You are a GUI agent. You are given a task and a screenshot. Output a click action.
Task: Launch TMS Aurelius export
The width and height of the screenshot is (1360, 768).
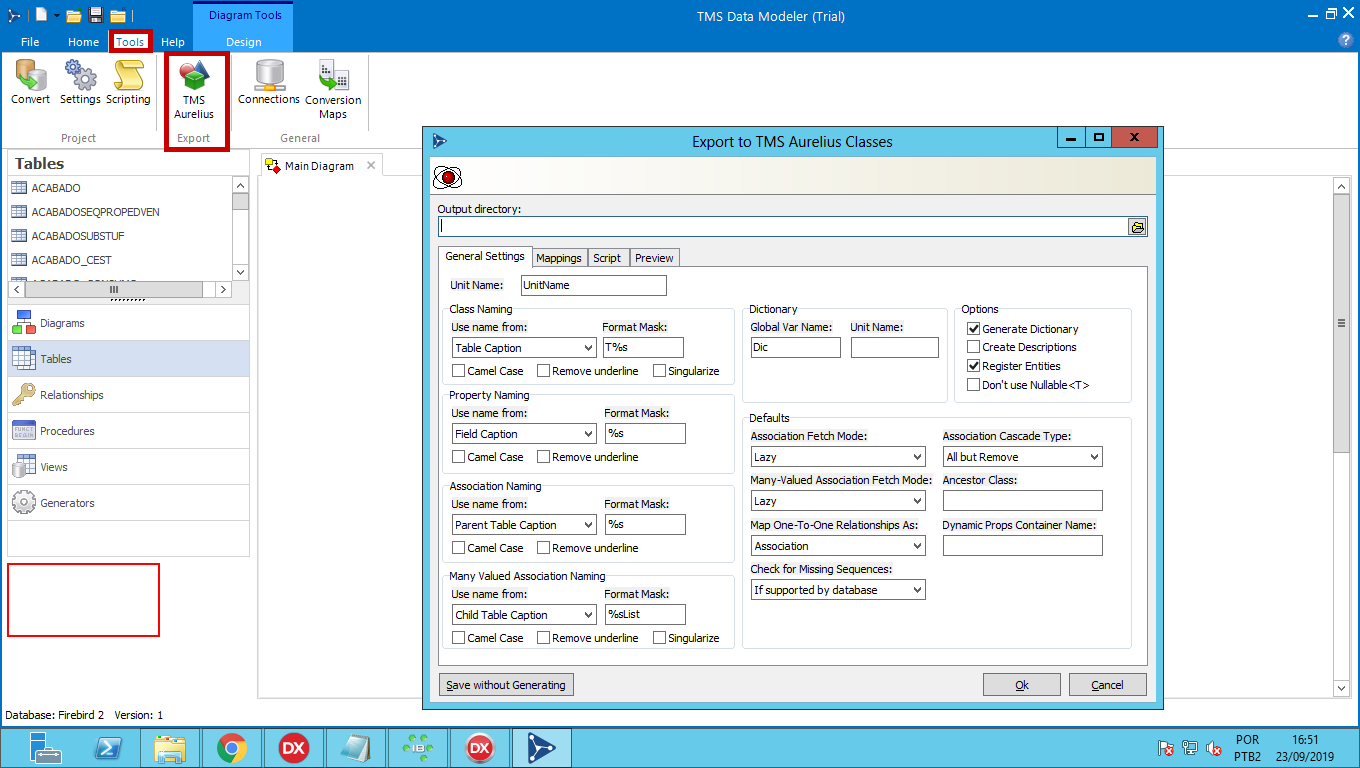(194, 91)
